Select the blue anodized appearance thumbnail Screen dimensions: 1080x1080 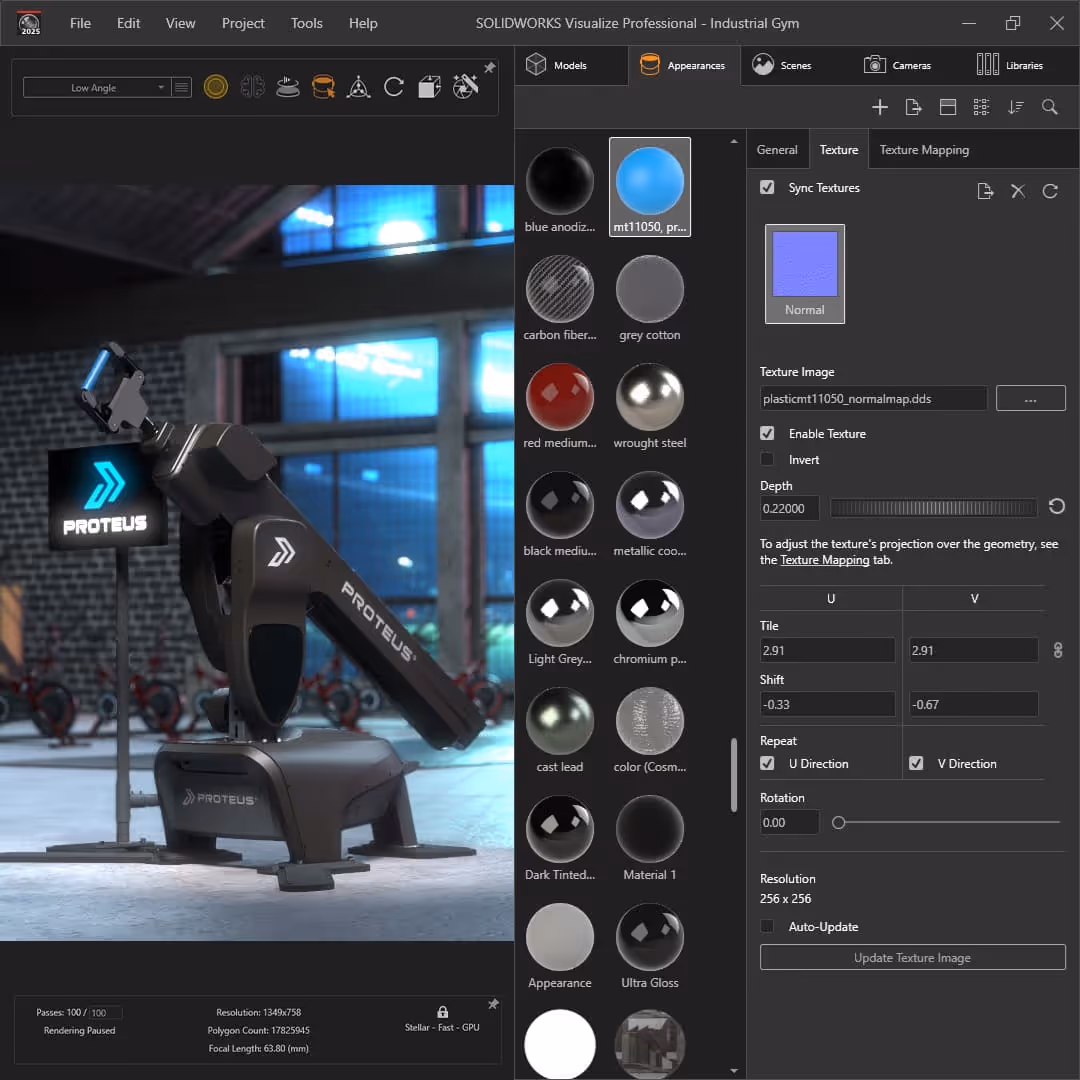(x=559, y=189)
